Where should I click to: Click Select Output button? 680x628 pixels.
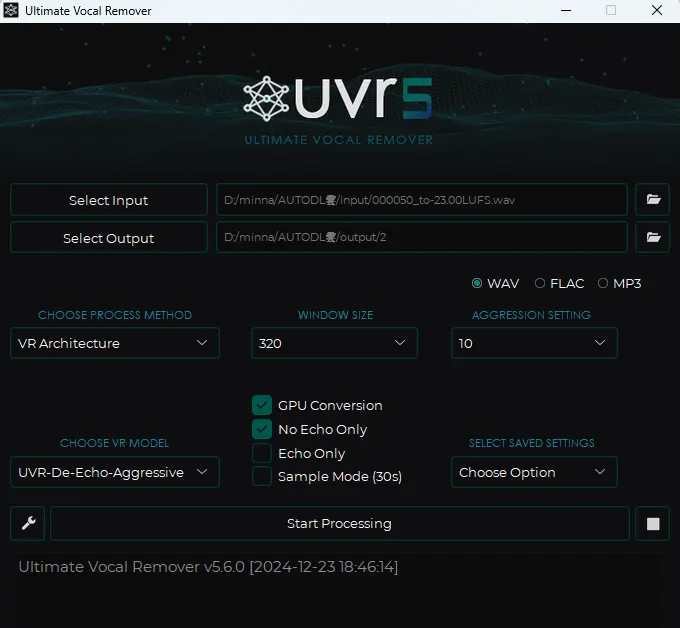109,238
